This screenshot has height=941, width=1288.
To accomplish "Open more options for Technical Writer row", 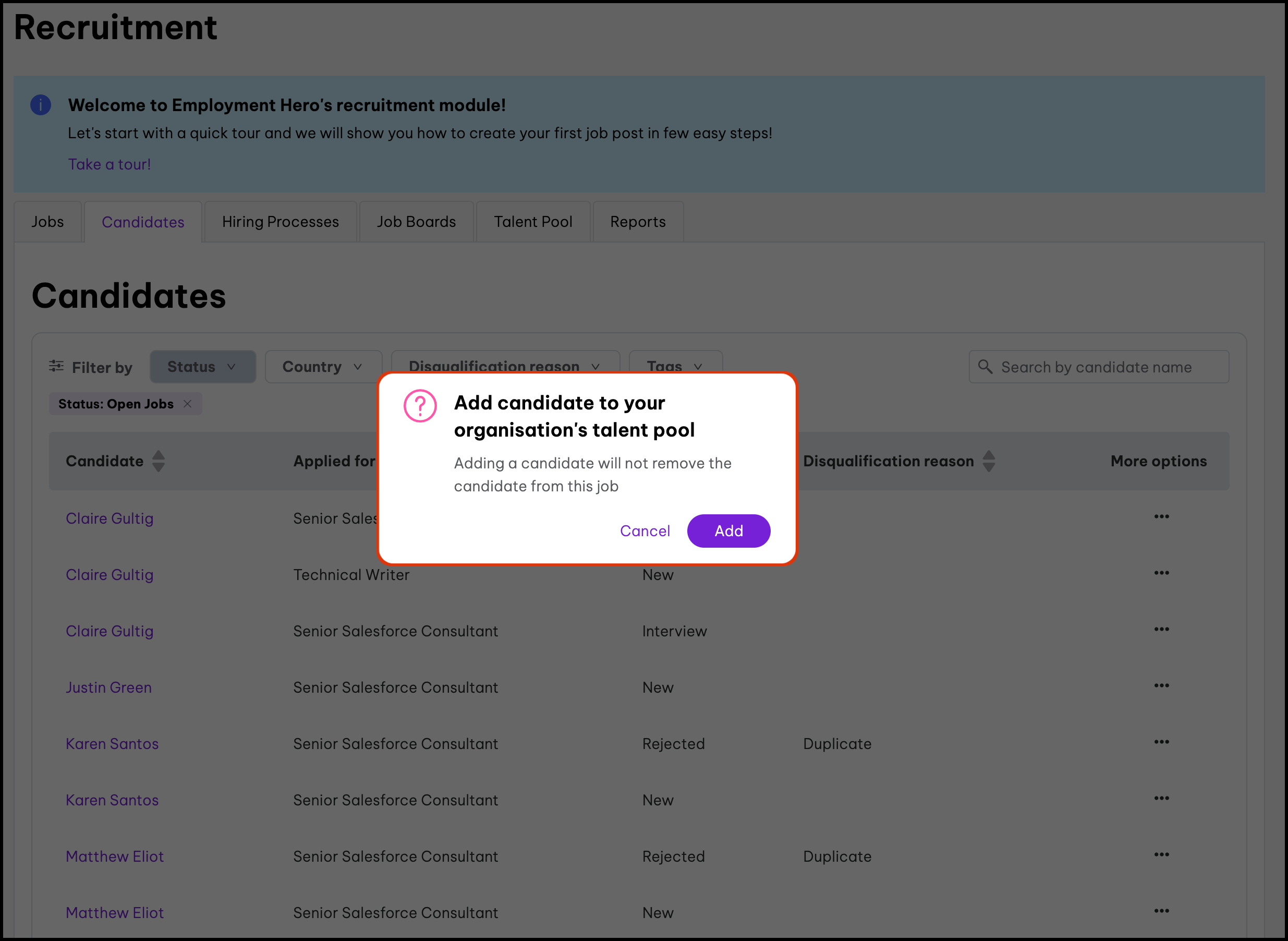I will 1161,573.
